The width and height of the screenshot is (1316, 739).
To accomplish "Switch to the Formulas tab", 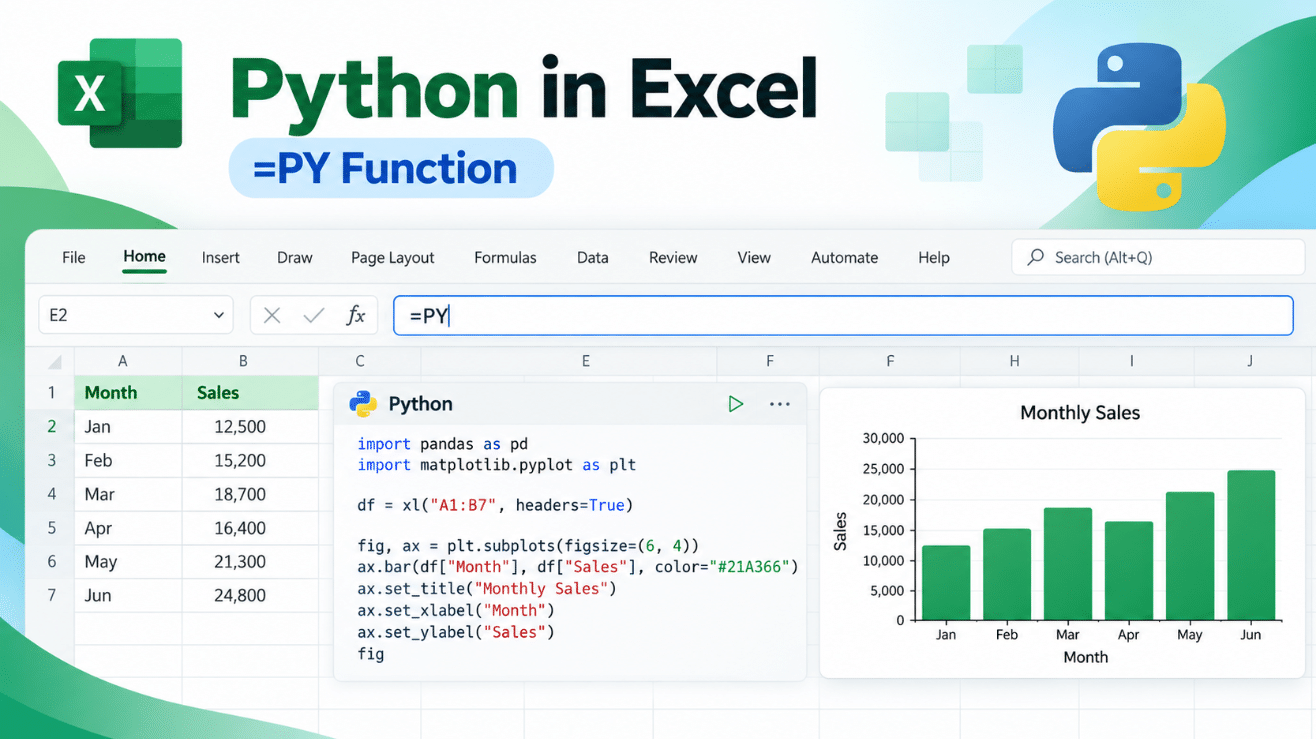I will pyautogui.click(x=505, y=257).
